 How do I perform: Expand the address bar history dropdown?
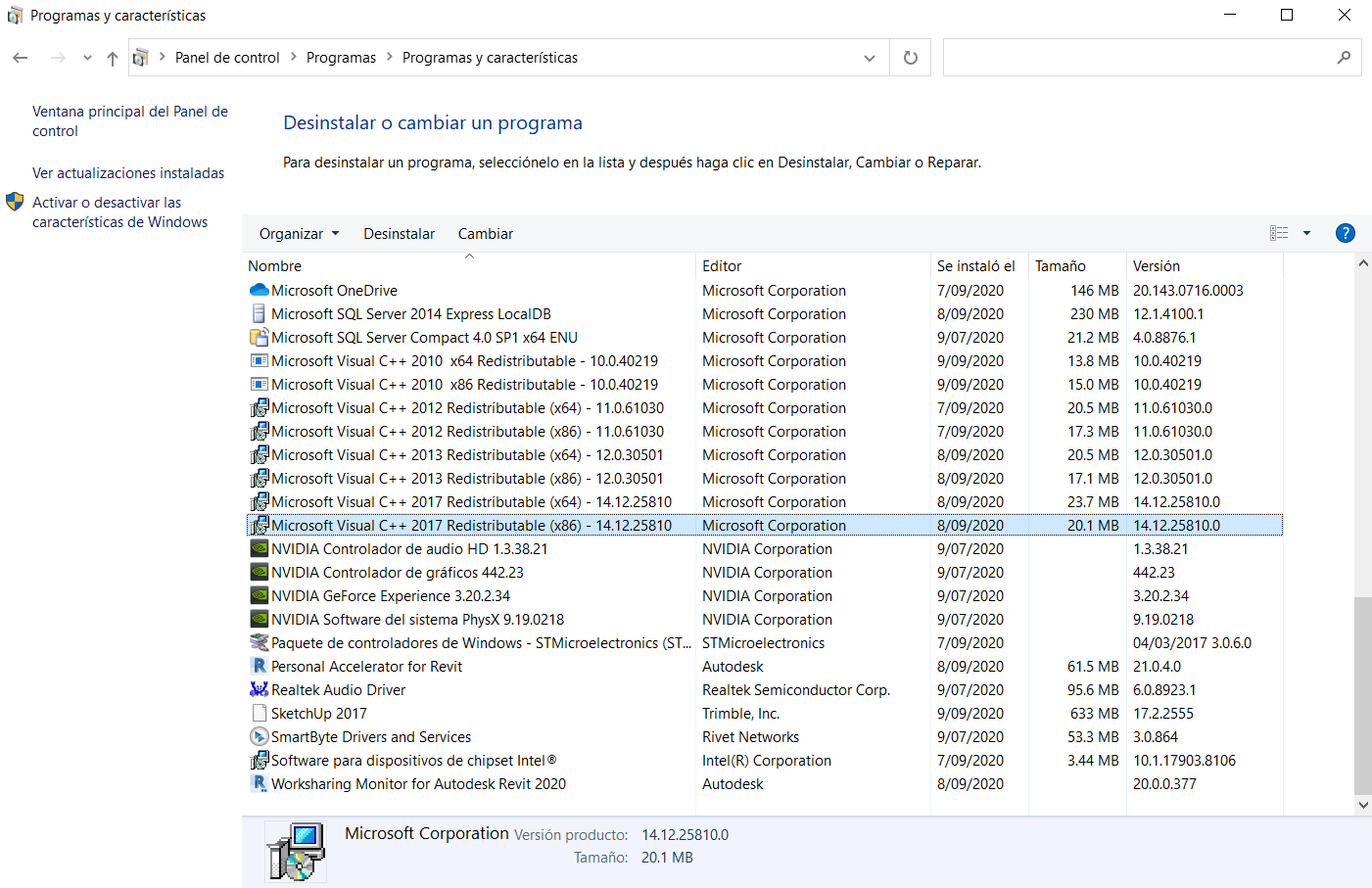pyautogui.click(x=870, y=59)
